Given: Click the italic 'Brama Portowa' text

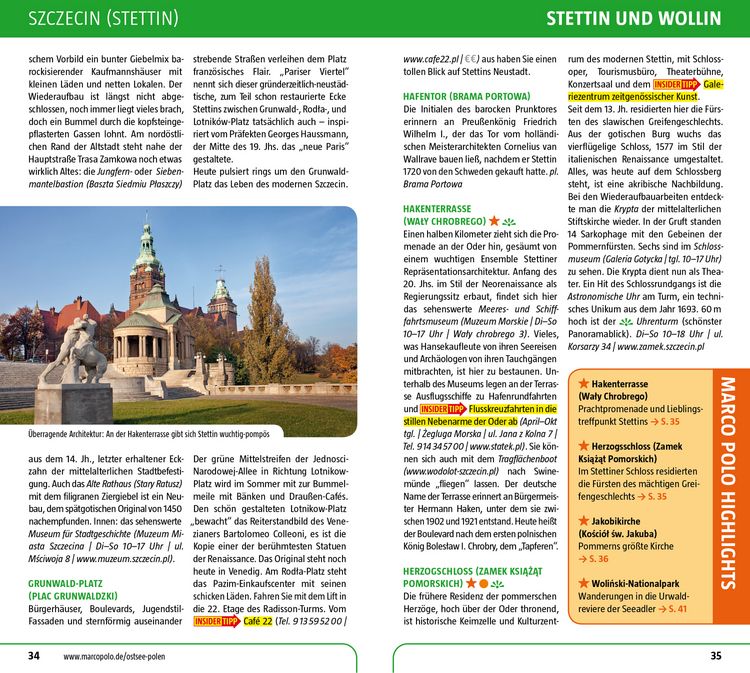Looking at the screenshot, I should [x=433, y=184].
